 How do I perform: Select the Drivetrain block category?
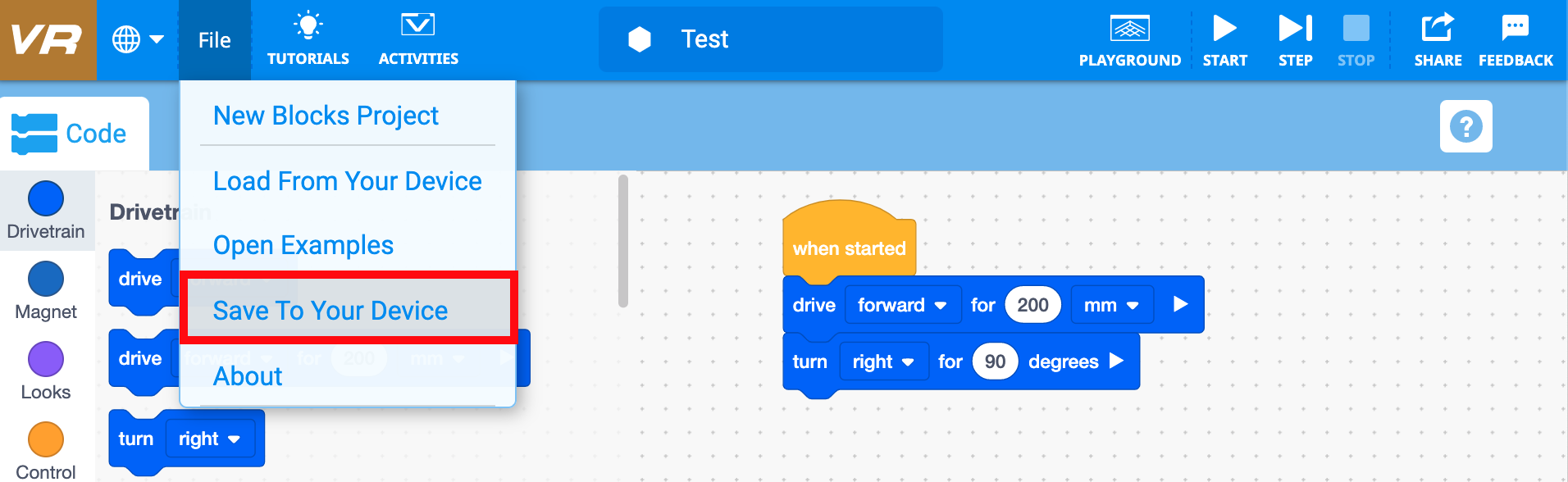47,211
